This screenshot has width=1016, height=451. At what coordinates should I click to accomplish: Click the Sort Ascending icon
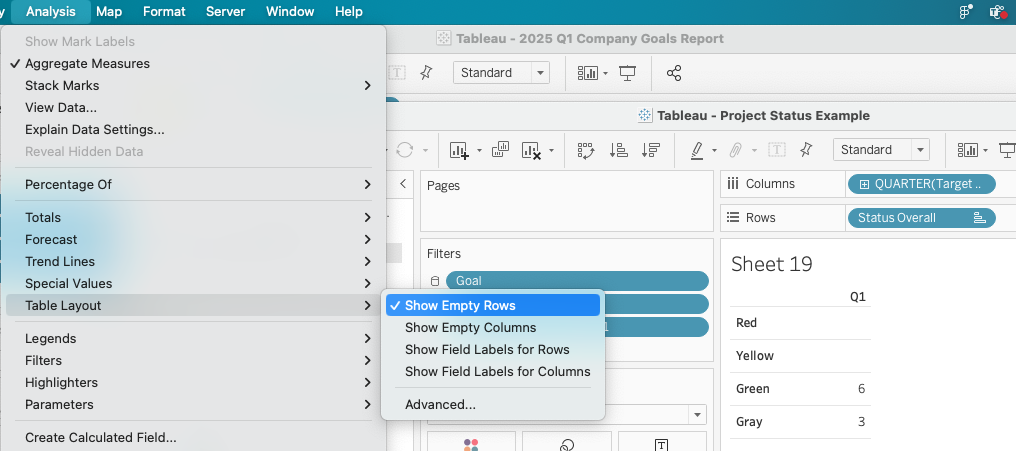coord(619,150)
